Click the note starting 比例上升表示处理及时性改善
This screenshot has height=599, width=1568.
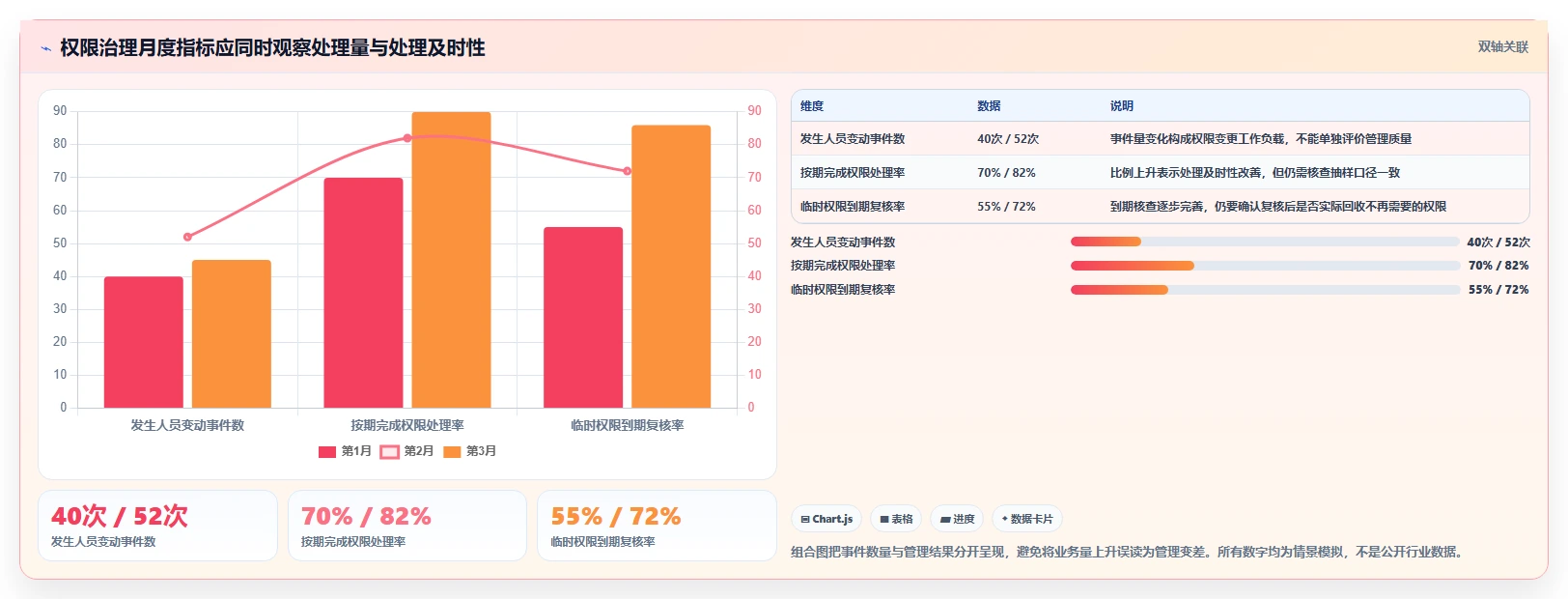pos(1254,173)
